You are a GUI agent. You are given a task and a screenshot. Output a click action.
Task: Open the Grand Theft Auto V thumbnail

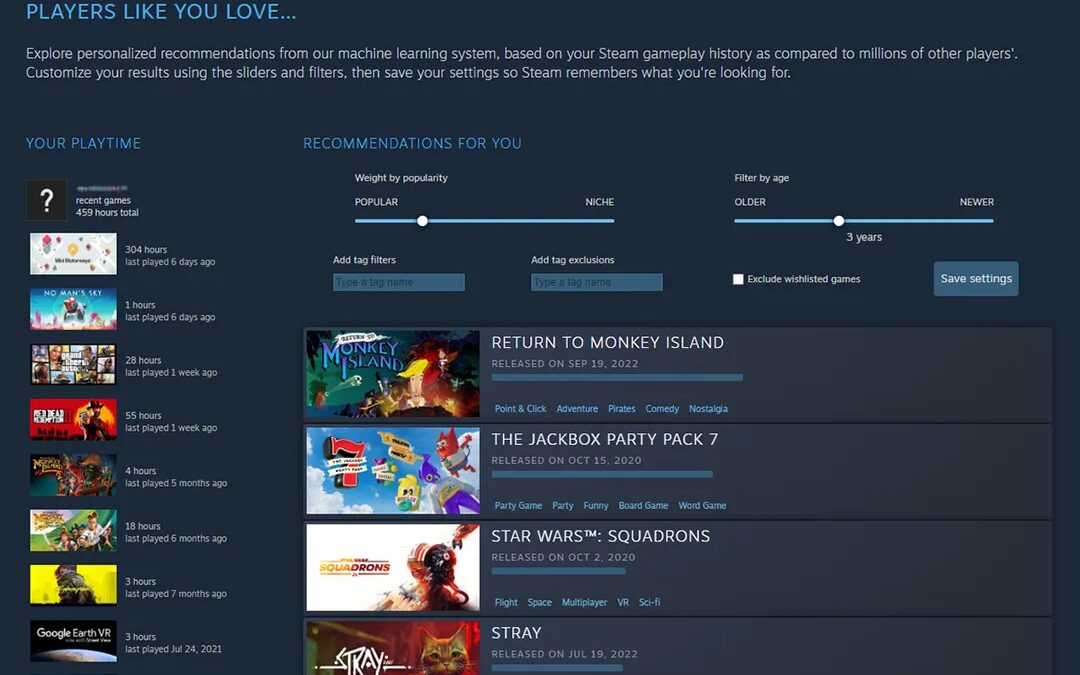[73, 365]
